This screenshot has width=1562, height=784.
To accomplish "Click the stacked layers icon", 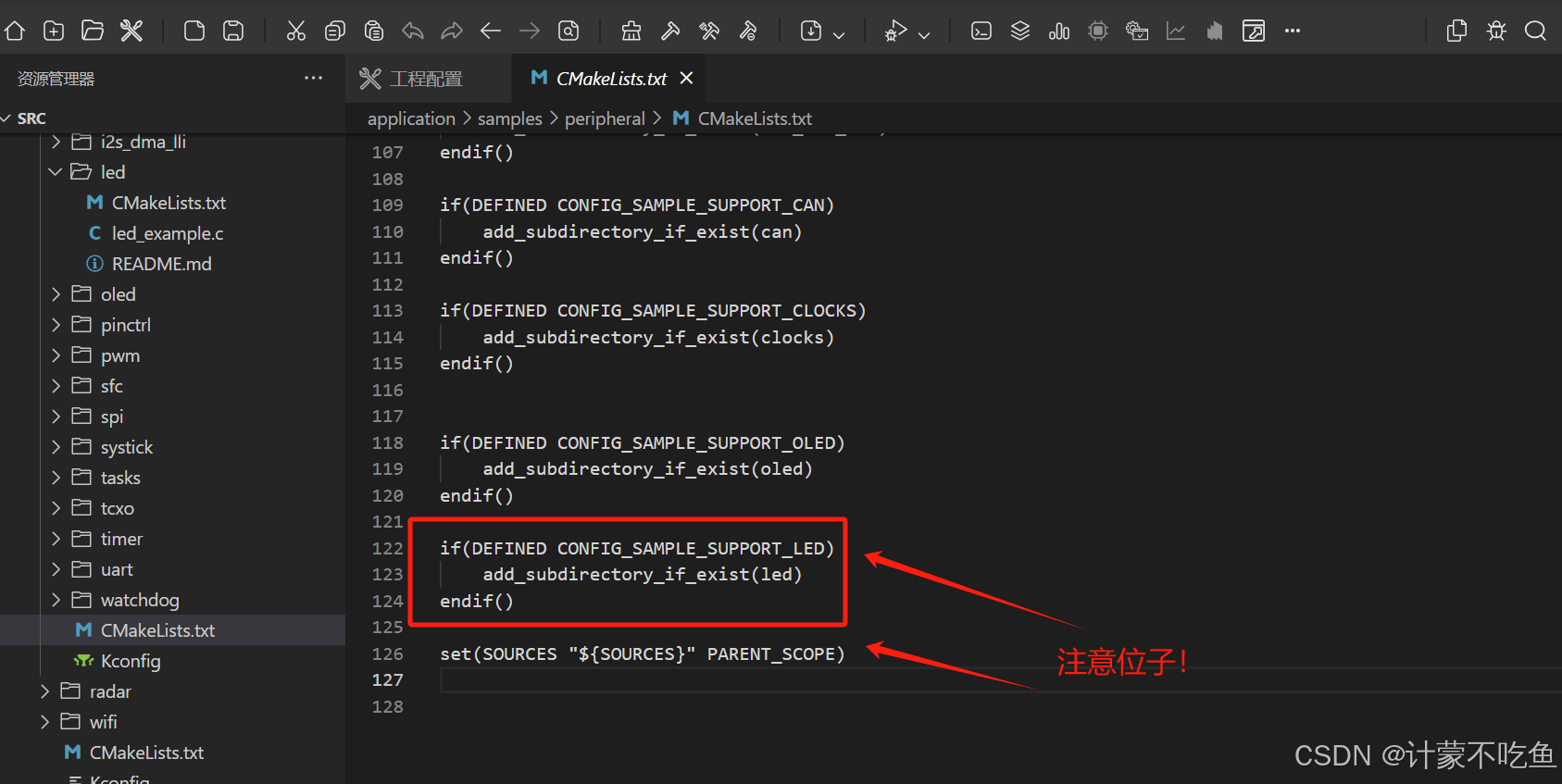I will [x=1020, y=31].
